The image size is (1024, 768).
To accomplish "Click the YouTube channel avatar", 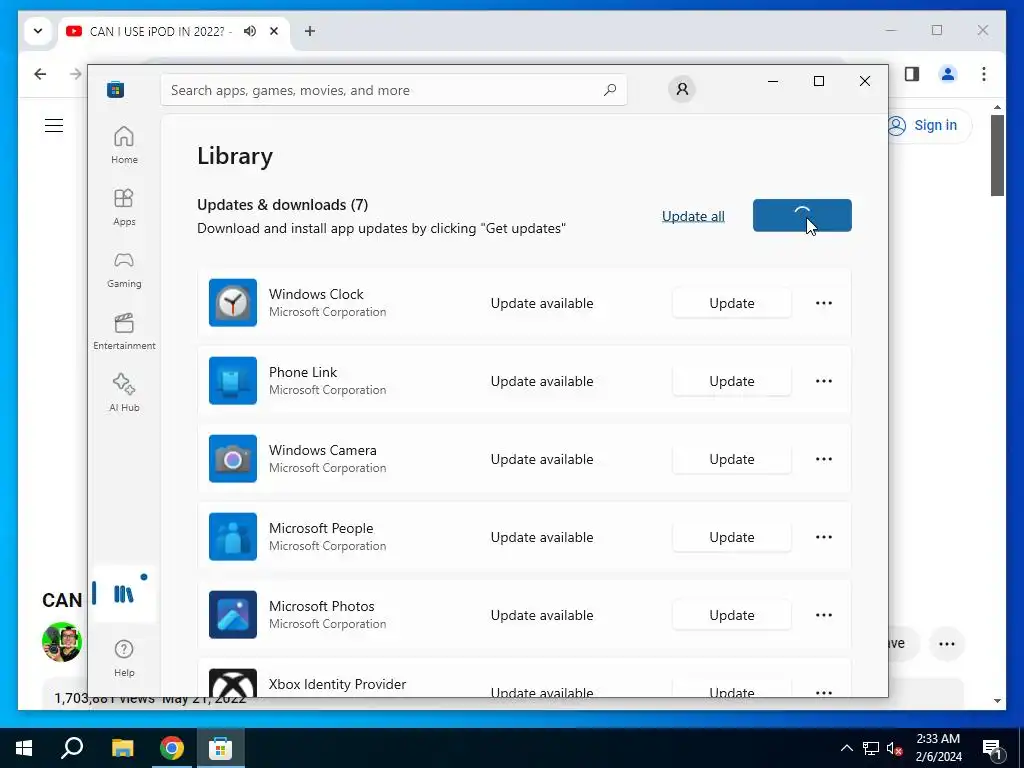I will [x=62, y=642].
